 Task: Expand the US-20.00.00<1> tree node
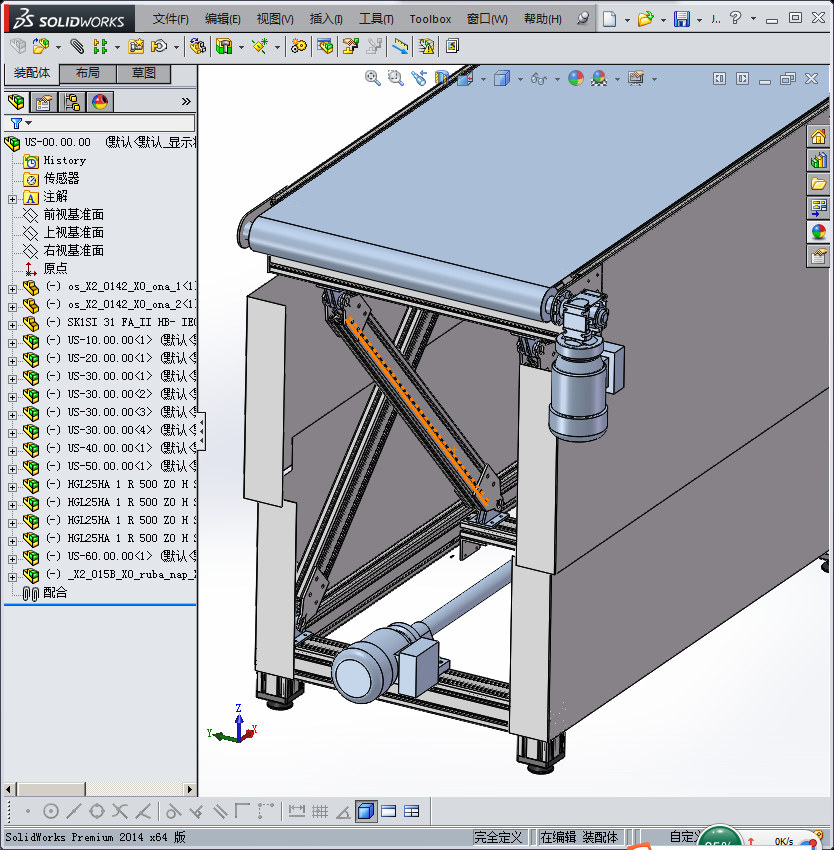click(12, 360)
